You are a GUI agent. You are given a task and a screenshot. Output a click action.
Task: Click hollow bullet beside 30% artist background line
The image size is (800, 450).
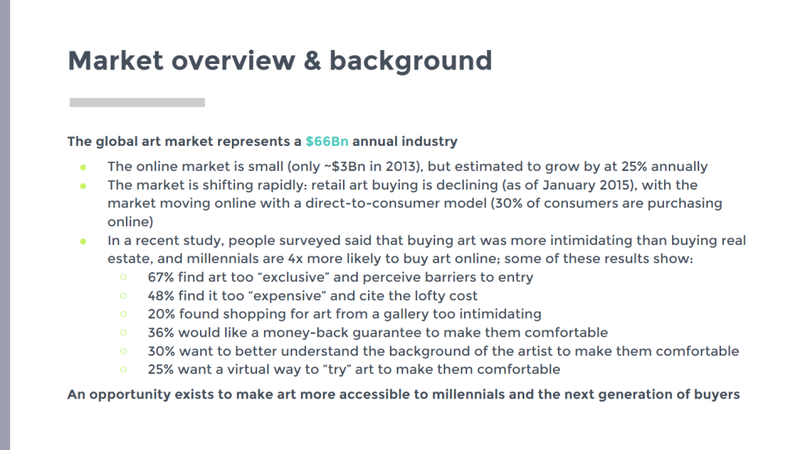[x=123, y=351]
